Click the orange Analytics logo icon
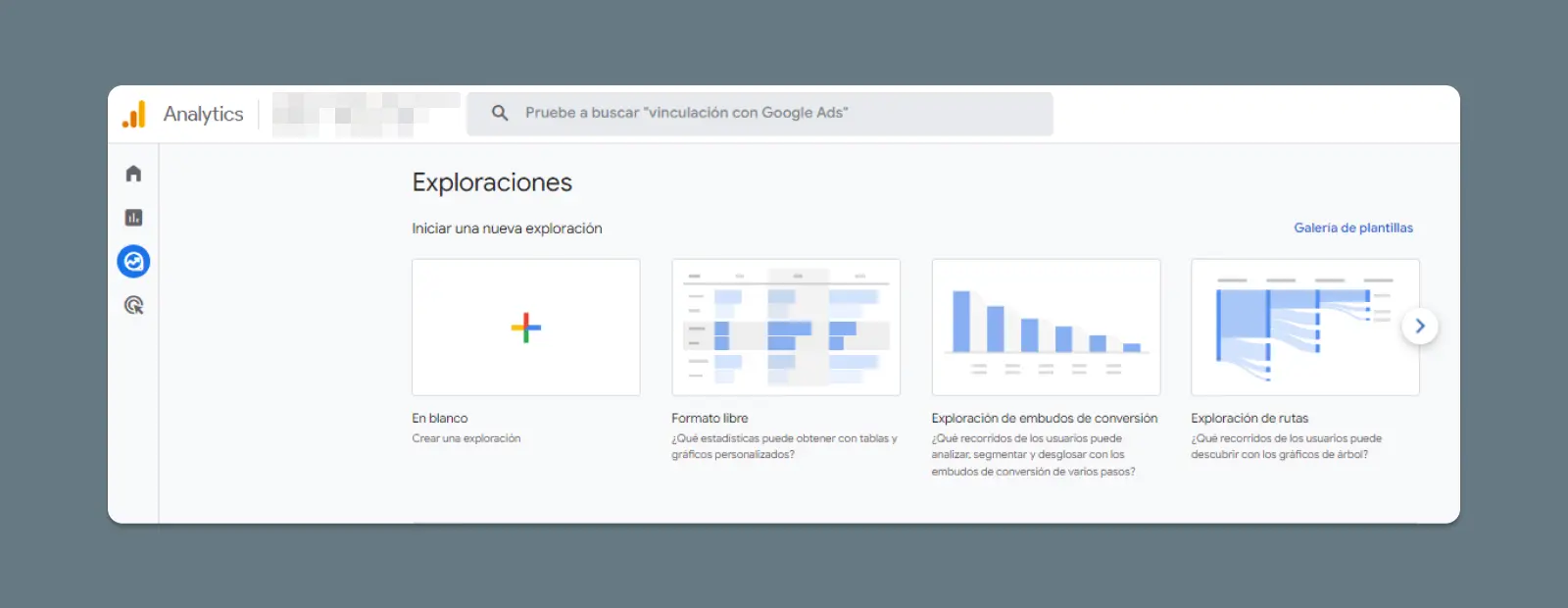Image resolution: width=1568 pixels, height=608 pixels. 134,114
